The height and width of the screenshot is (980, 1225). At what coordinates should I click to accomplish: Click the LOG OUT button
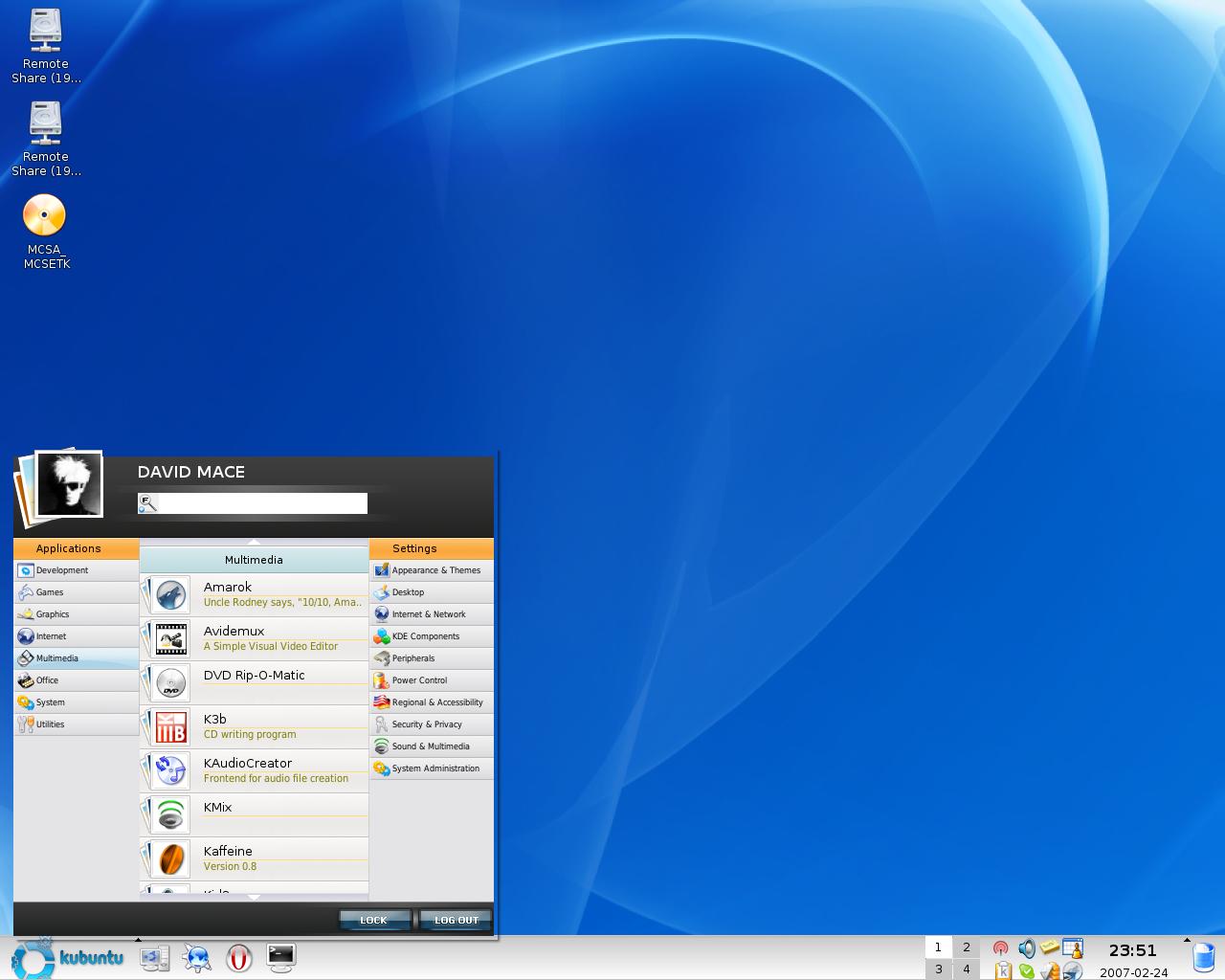[456, 920]
